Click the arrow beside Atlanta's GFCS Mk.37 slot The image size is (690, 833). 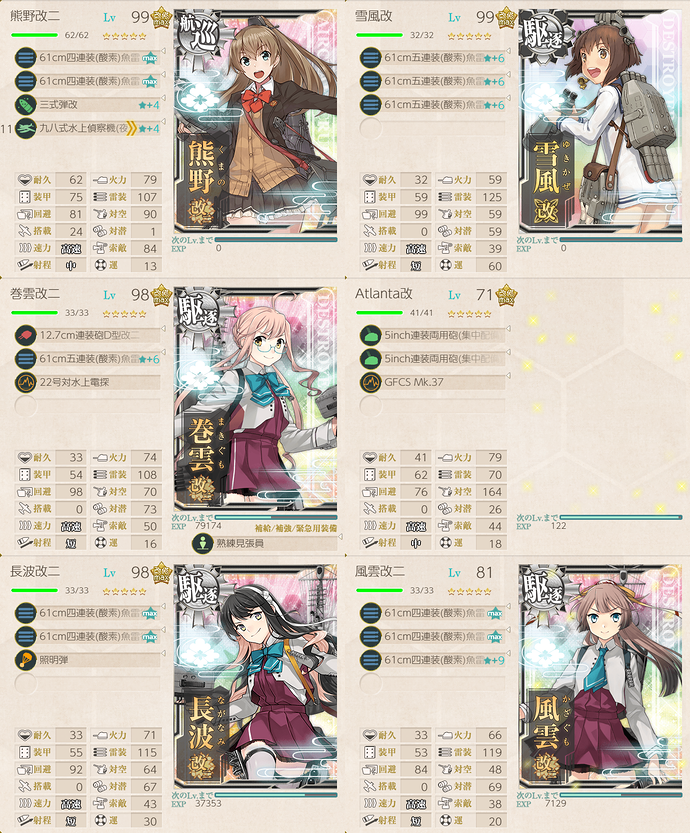(508, 376)
